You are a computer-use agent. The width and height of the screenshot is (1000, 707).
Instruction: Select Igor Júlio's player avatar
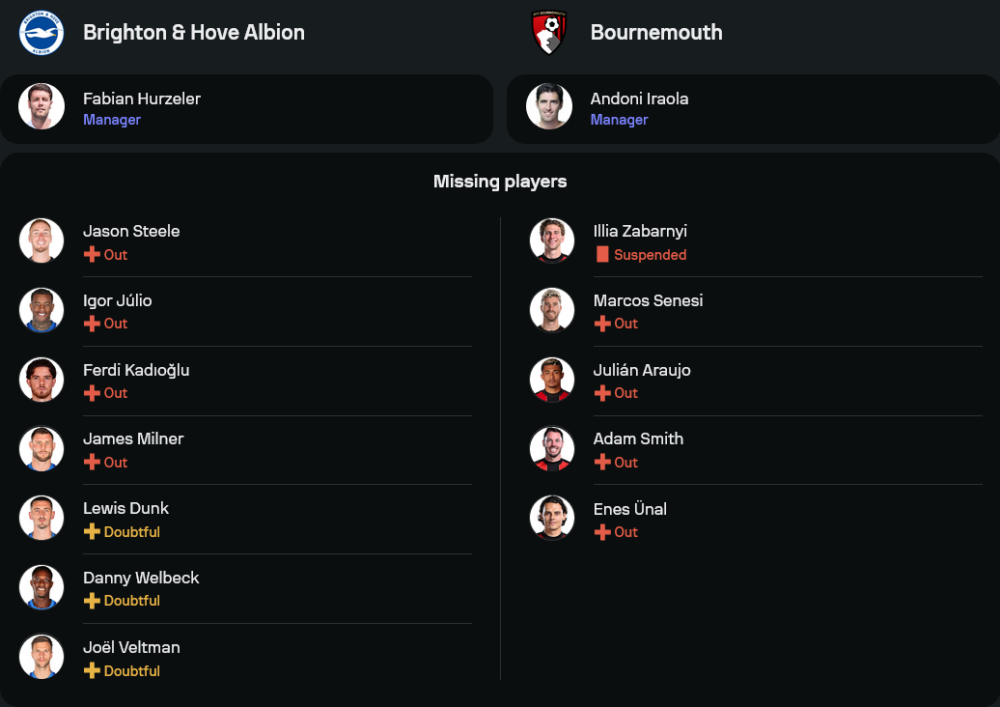[41, 310]
